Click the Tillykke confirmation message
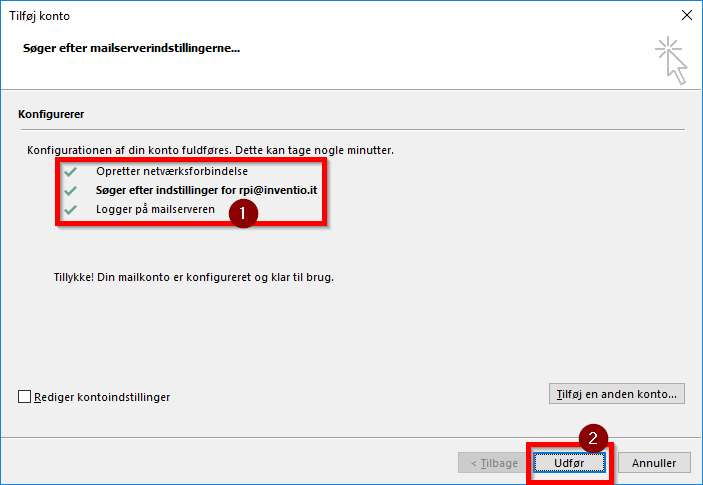 click(x=194, y=277)
